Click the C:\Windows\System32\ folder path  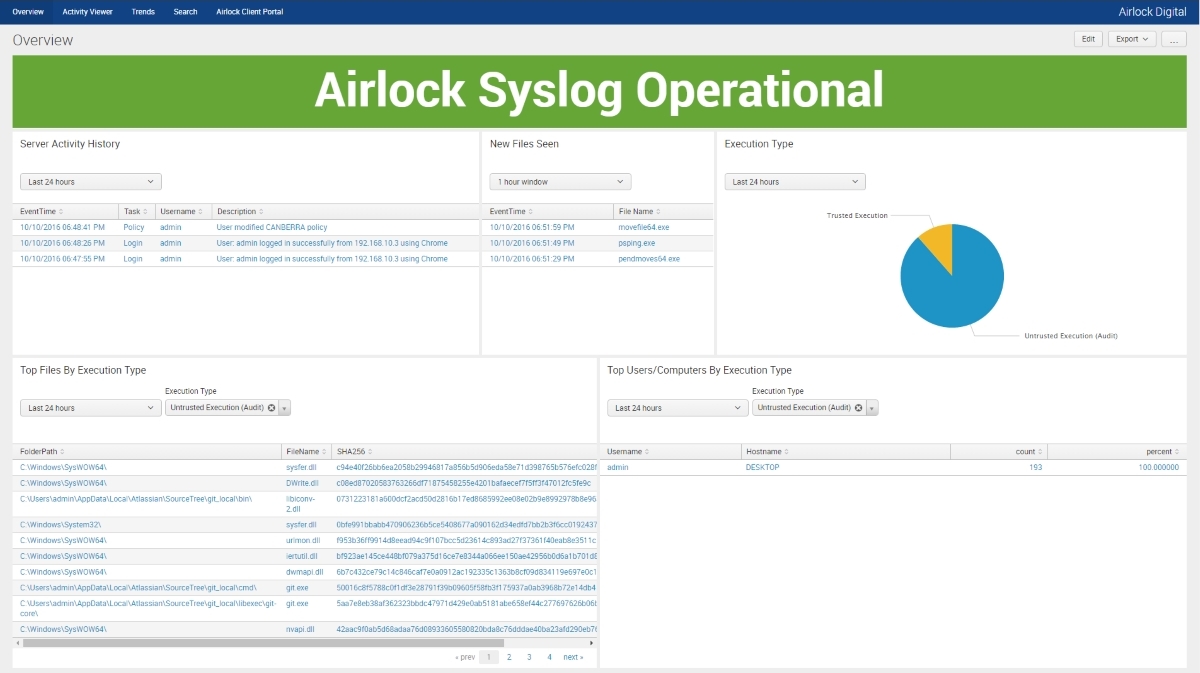[60, 524]
